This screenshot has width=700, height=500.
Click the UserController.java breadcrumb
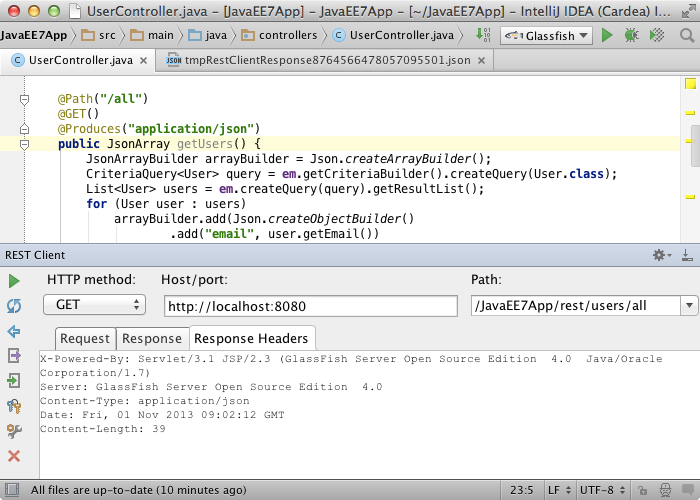(394, 35)
